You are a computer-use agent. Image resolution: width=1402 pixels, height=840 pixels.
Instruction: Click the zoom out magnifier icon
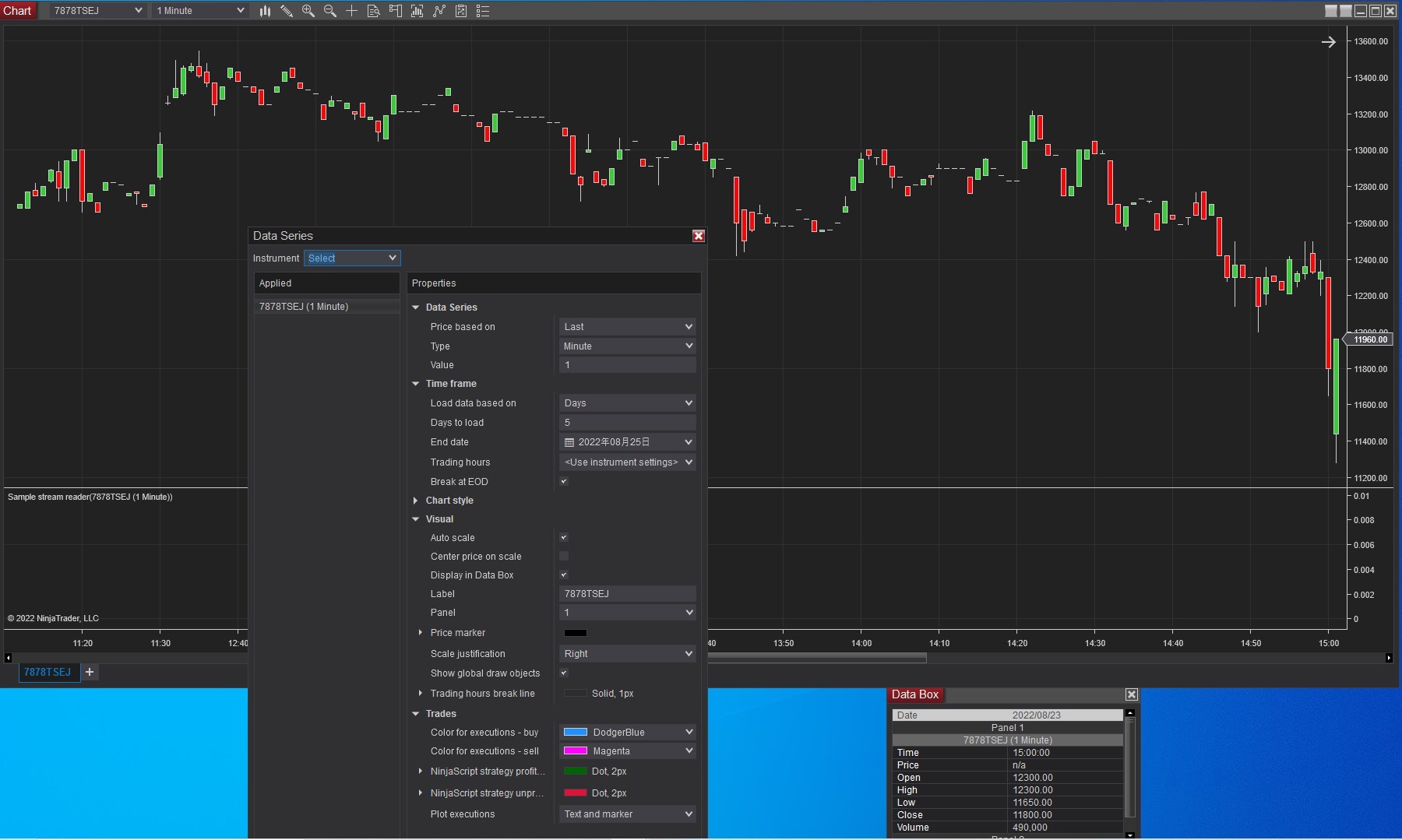pos(330,11)
